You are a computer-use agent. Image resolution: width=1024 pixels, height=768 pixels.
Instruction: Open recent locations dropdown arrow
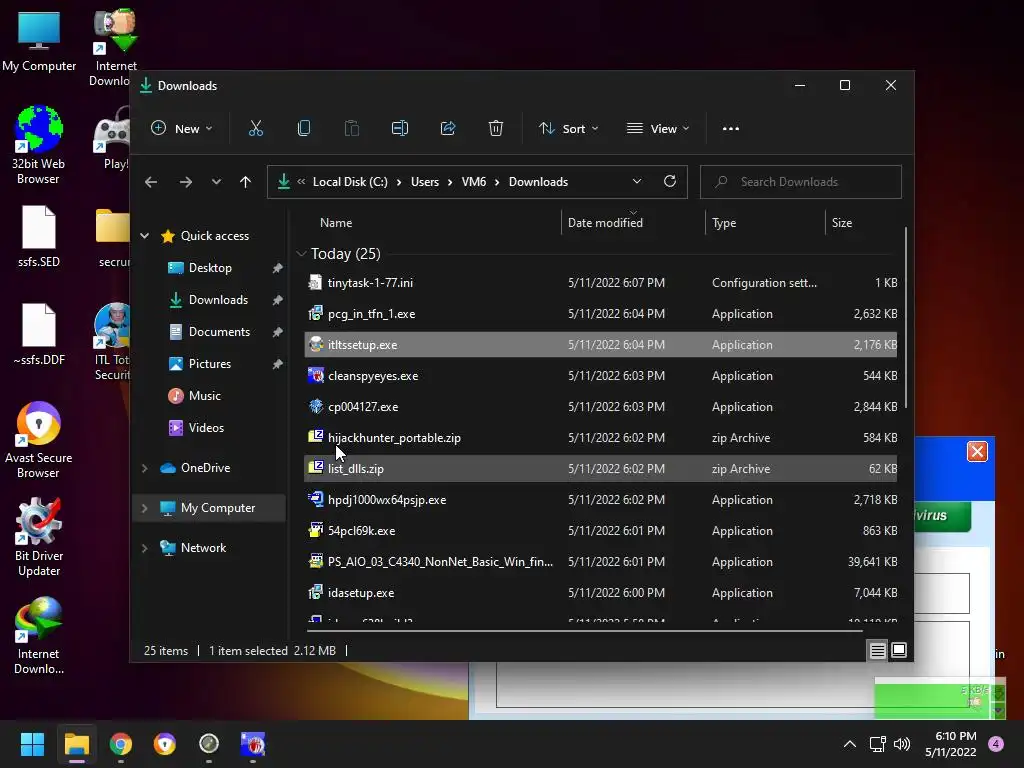pyautogui.click(x=216, y=182)
